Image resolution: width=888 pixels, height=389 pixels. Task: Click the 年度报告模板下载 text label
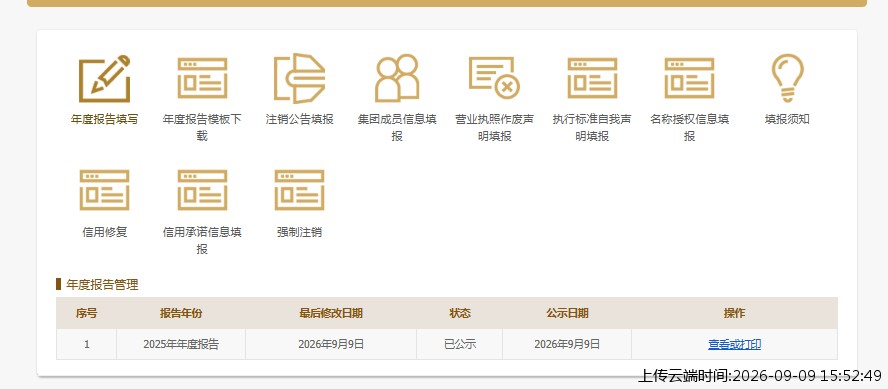[x=202, y=128]
